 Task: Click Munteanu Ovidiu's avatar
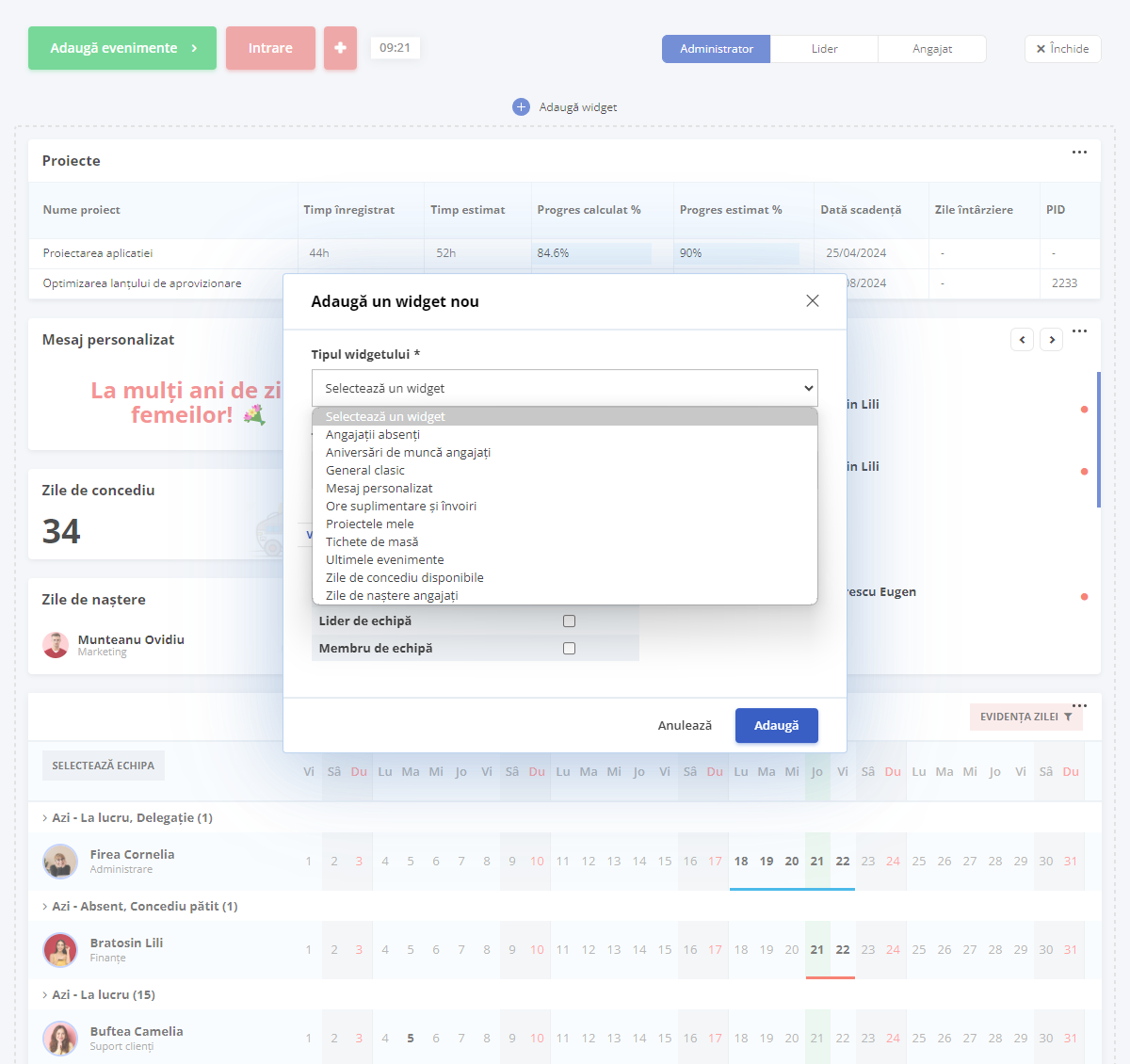[56, 645]
